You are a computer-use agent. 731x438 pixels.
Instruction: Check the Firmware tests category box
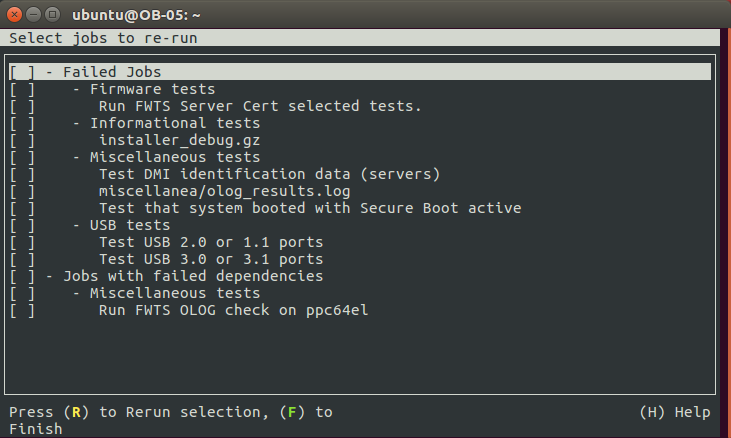22,89
